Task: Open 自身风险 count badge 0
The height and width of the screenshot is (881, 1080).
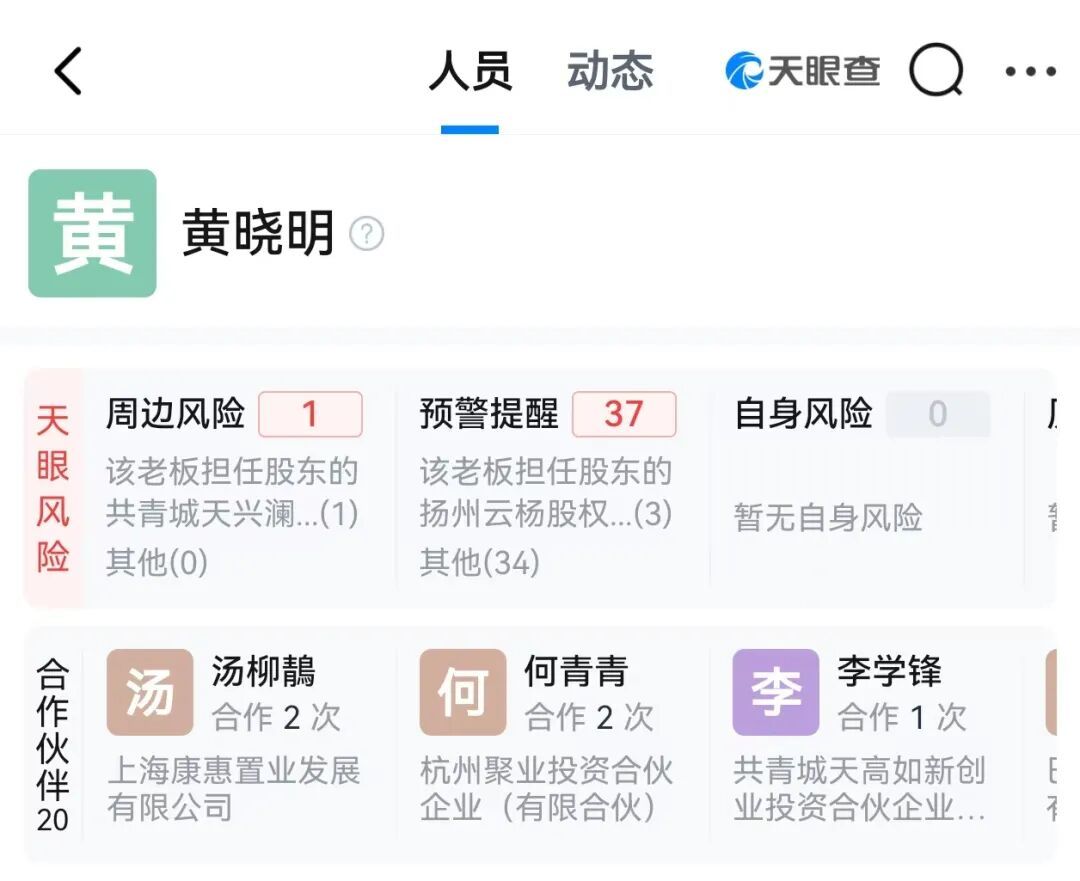Action: tap(937, 414)
